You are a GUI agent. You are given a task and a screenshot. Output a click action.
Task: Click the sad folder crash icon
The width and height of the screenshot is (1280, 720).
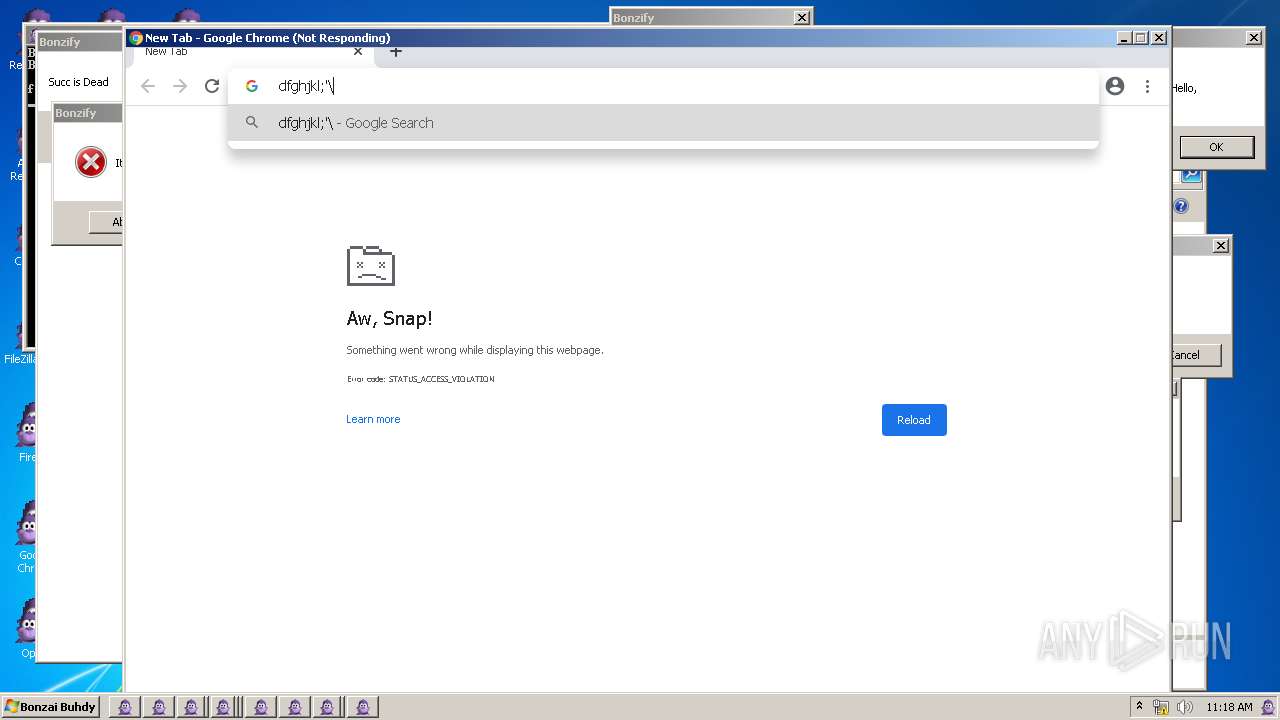point(371,265)
